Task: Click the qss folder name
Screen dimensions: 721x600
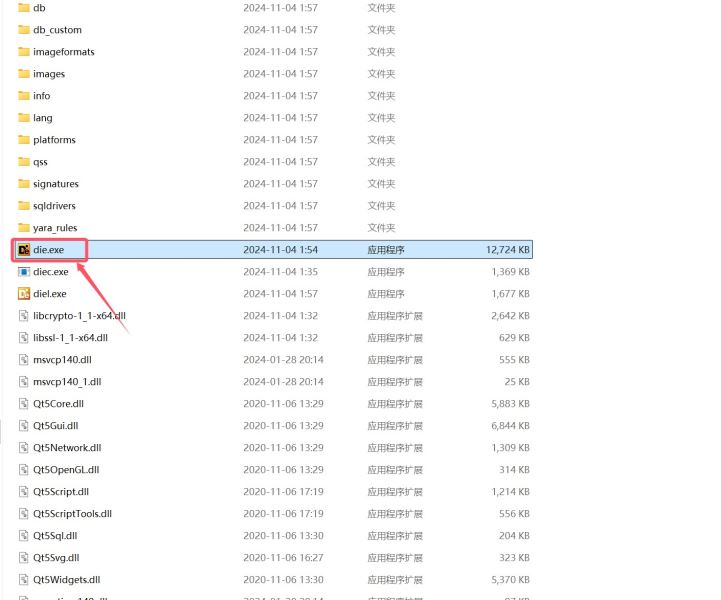Action: pos(39,162)
